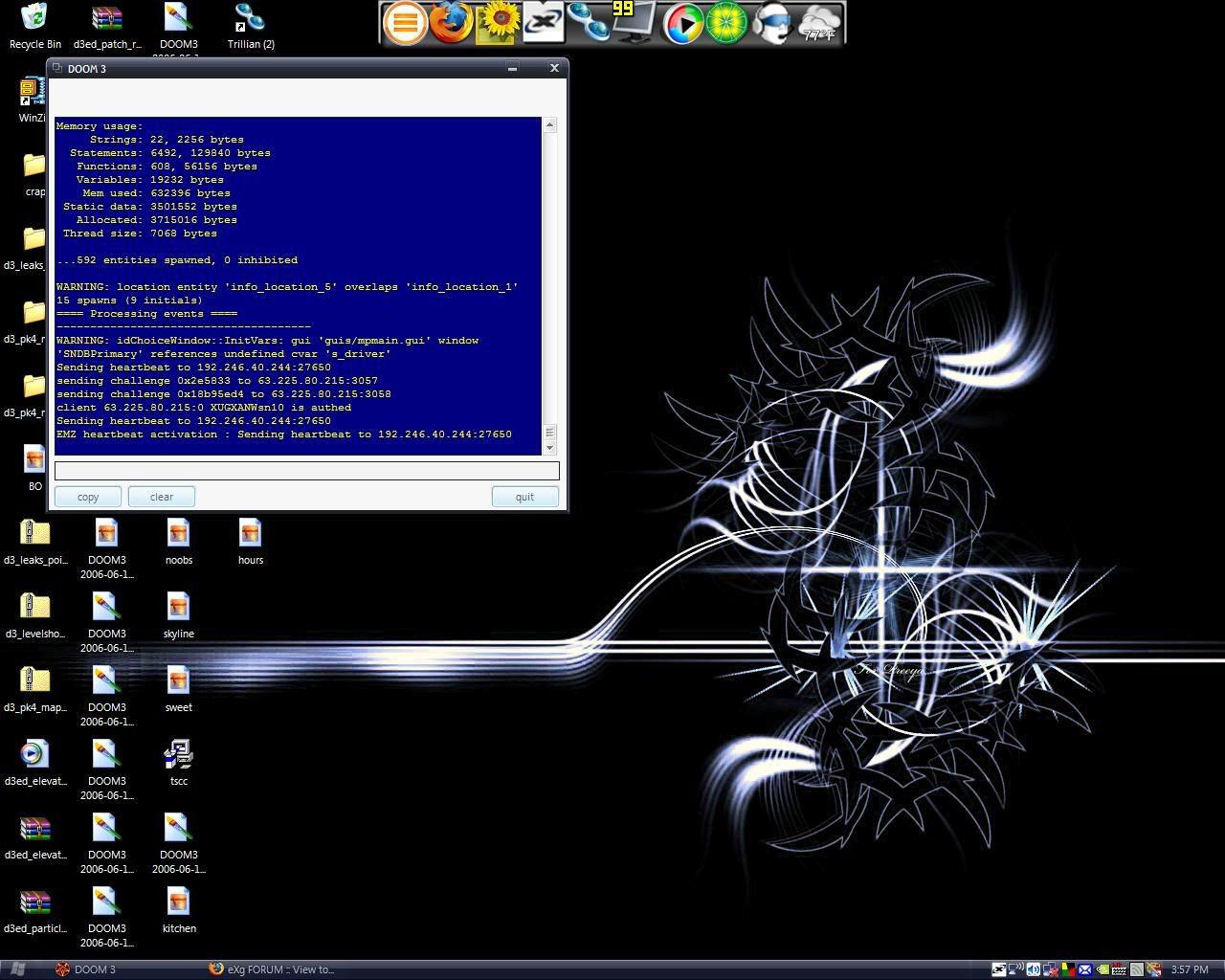Open the d3ed_patch_r... archive on desktop
Screen dimensions: 1225x980
[x=107, y=27]
